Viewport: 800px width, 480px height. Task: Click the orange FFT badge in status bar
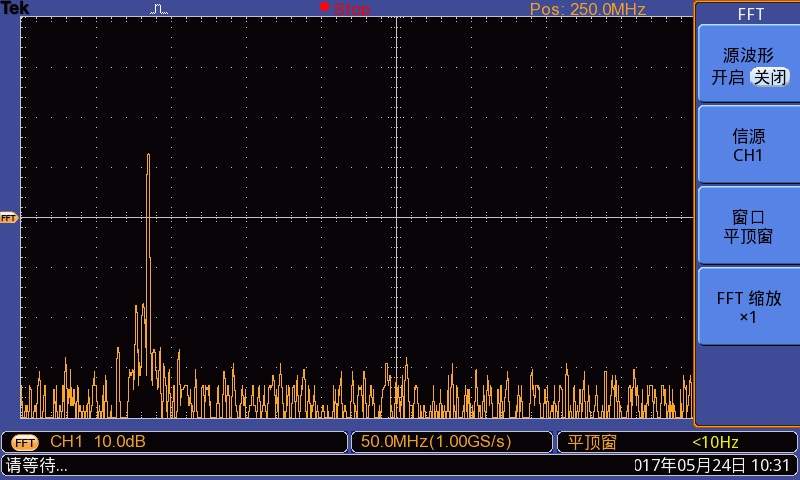click(x=24, y=442)
